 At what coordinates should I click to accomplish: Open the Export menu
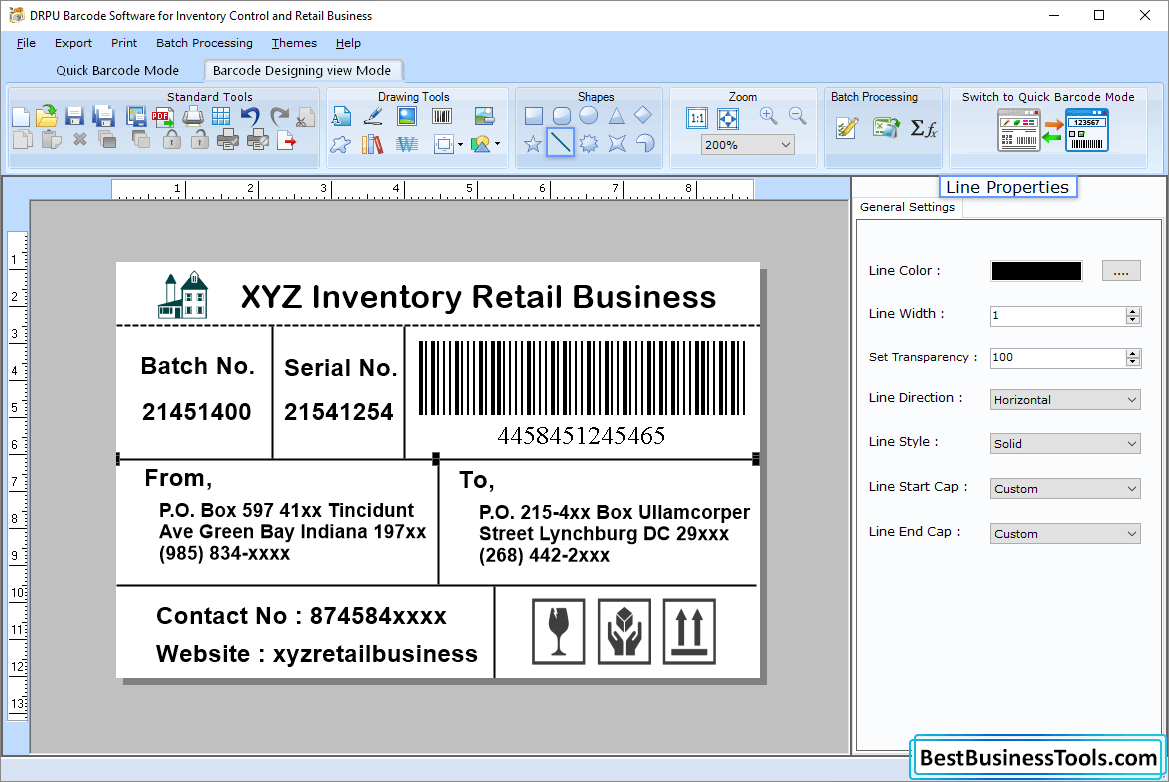point(73,43)
